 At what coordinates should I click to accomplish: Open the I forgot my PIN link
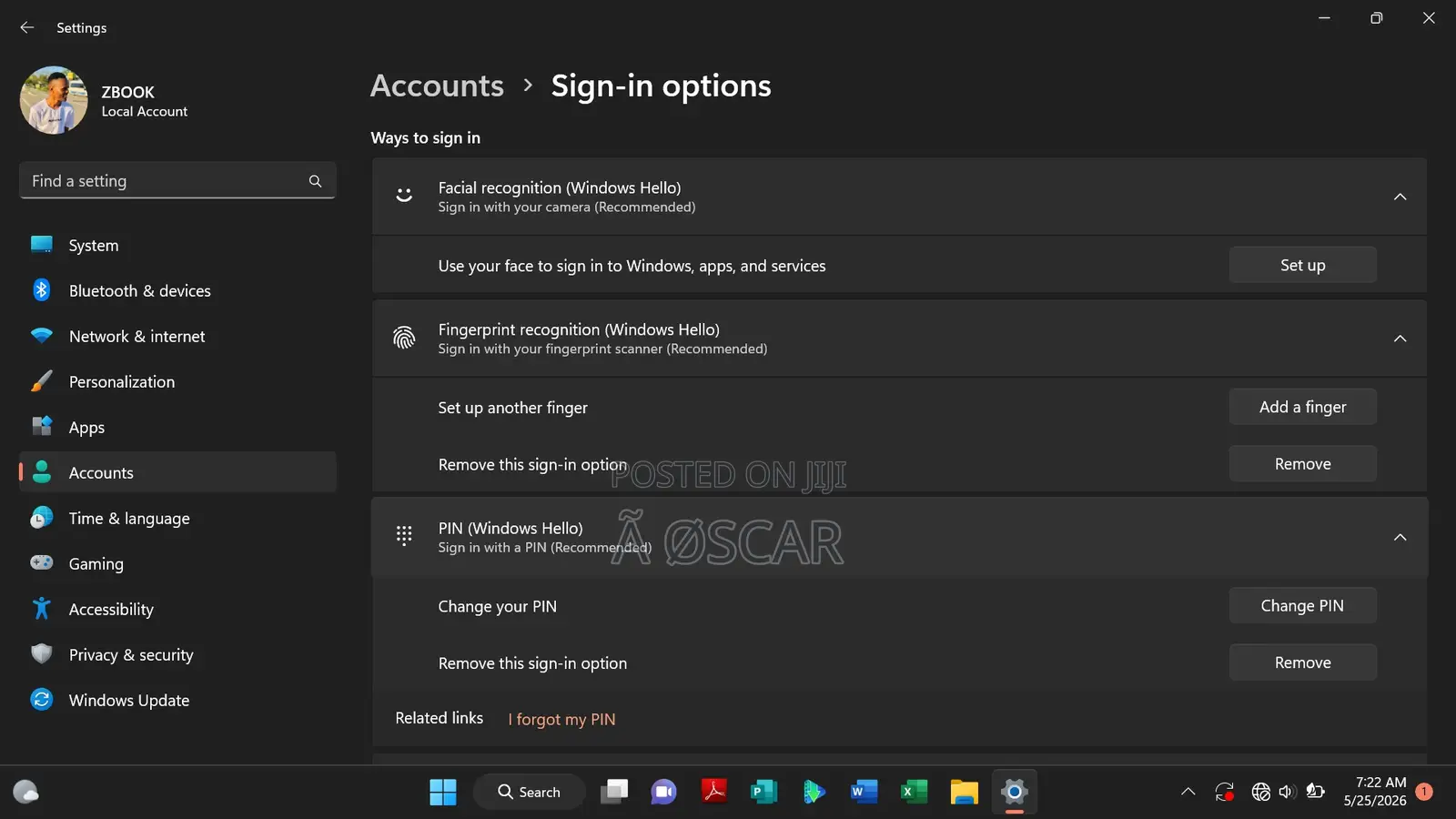[x=561, y=719]
